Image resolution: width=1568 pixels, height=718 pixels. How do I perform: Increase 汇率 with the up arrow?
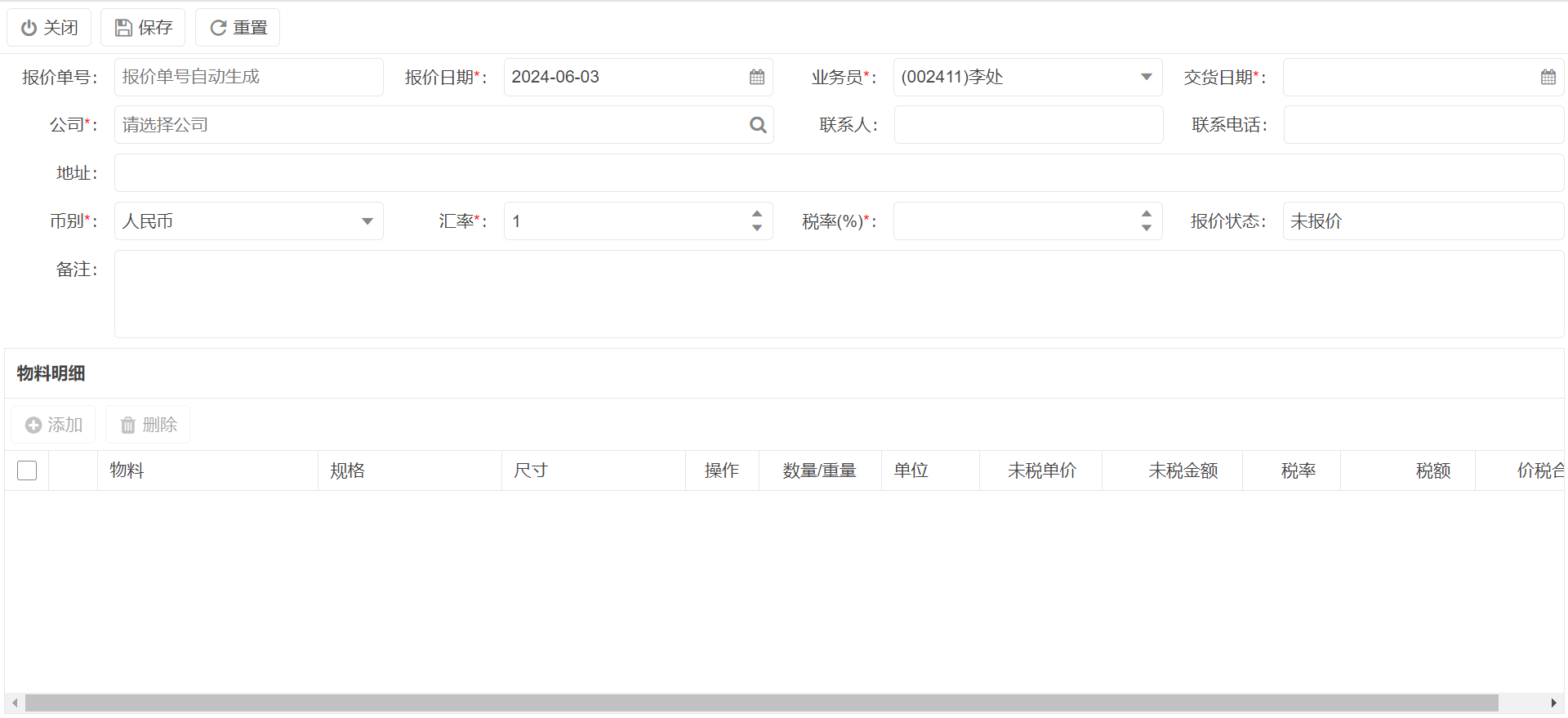(x=757, y=214)
